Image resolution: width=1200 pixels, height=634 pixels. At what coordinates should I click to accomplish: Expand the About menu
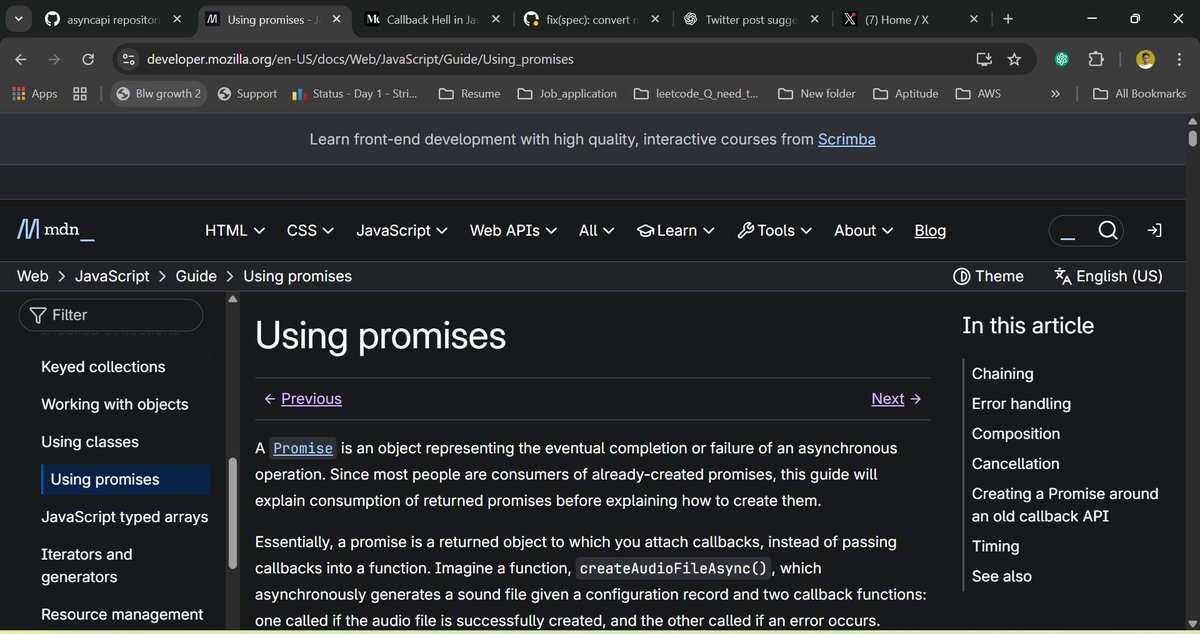click(x=864, y=231)
